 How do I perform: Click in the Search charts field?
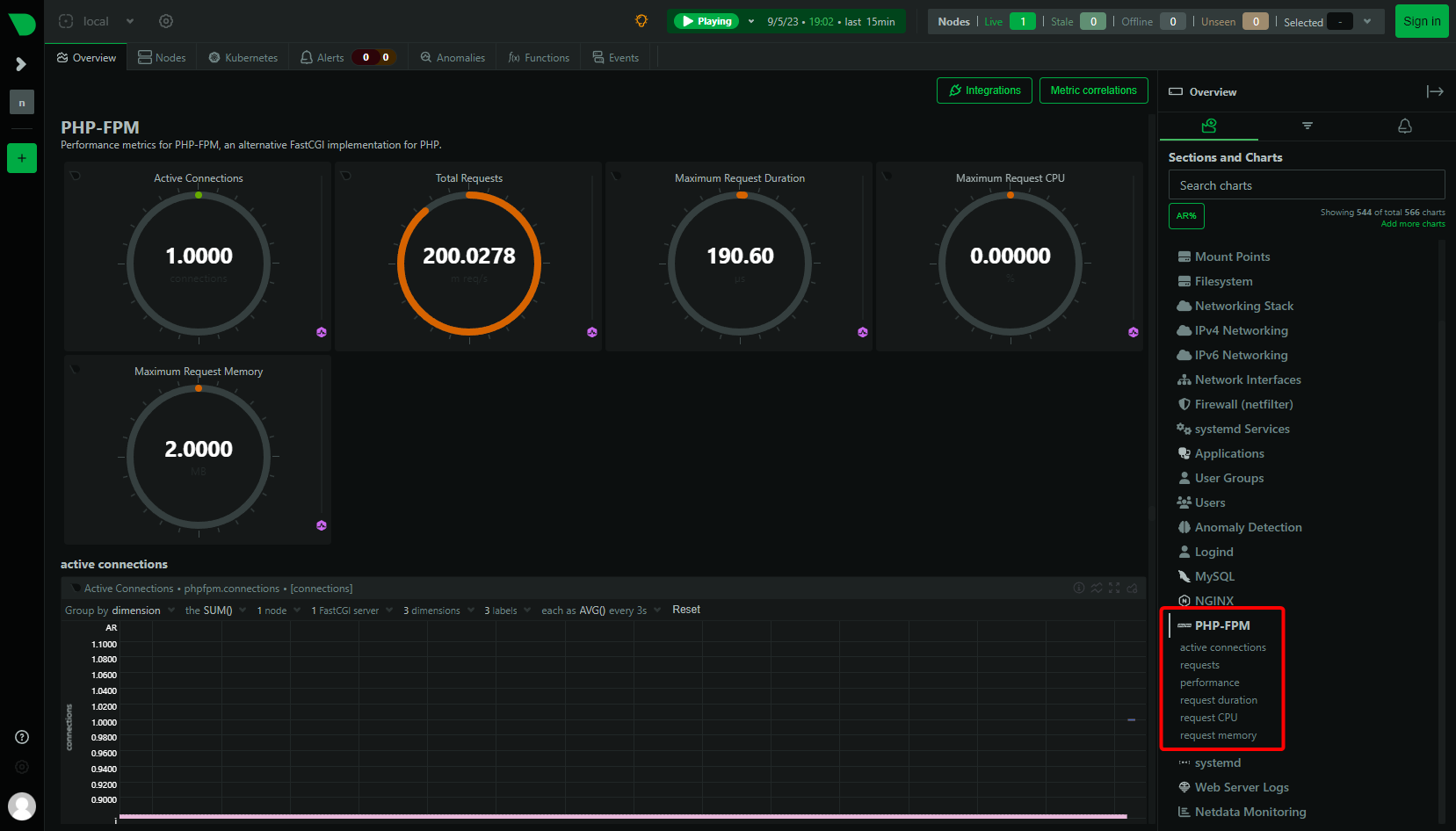pyautogui.click(x=1306, y=185)
